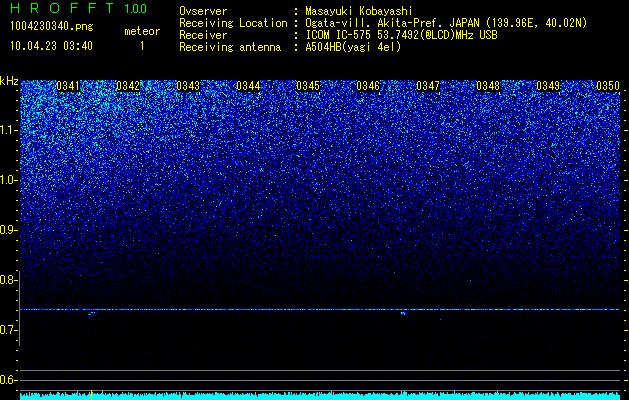This screenshot has height=400, width=629.
Task: Click the cyan signal level bar at bottom
Action: point(320,396)
